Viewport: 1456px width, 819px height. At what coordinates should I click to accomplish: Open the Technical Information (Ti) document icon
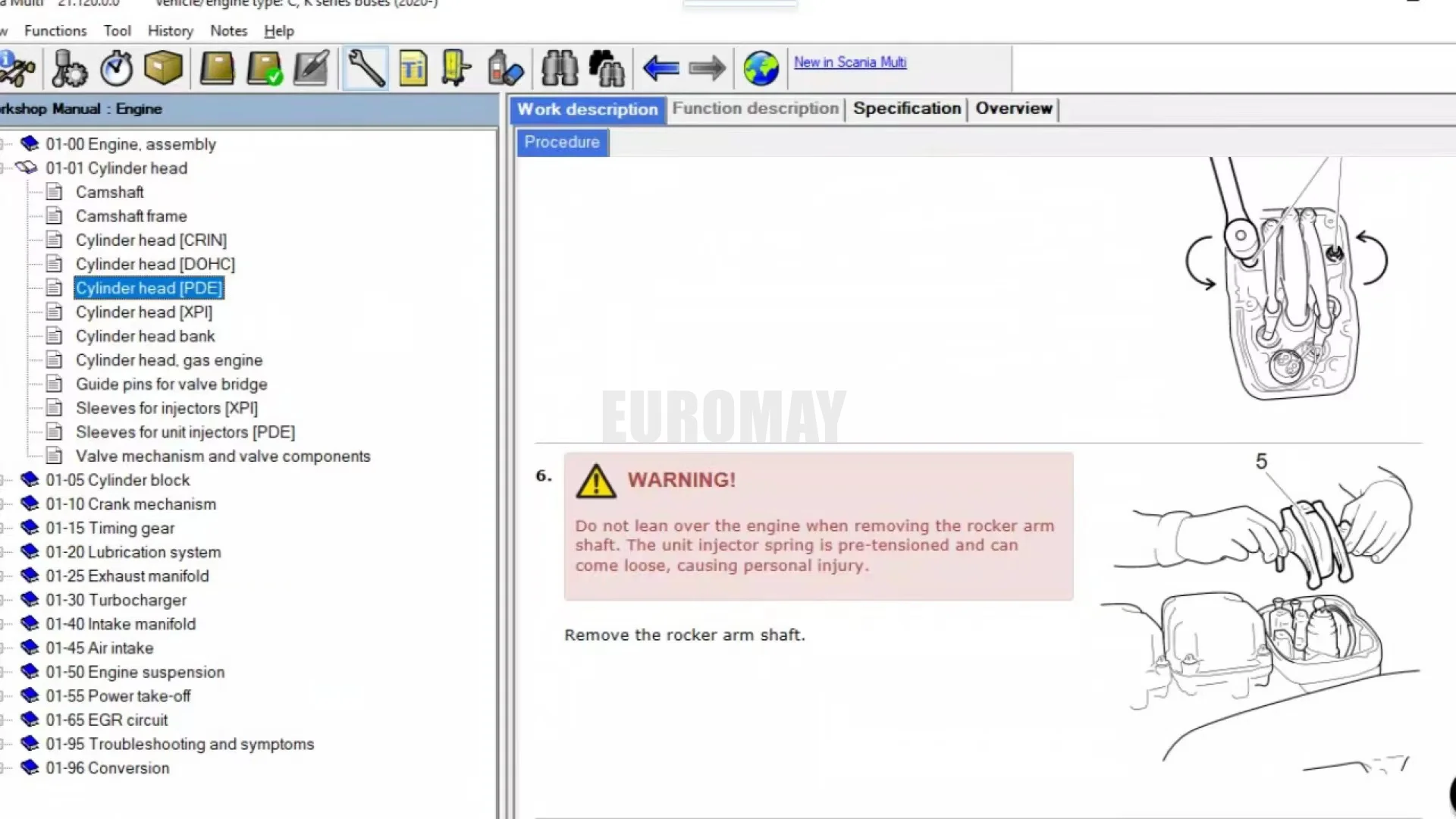pos(412,68)
